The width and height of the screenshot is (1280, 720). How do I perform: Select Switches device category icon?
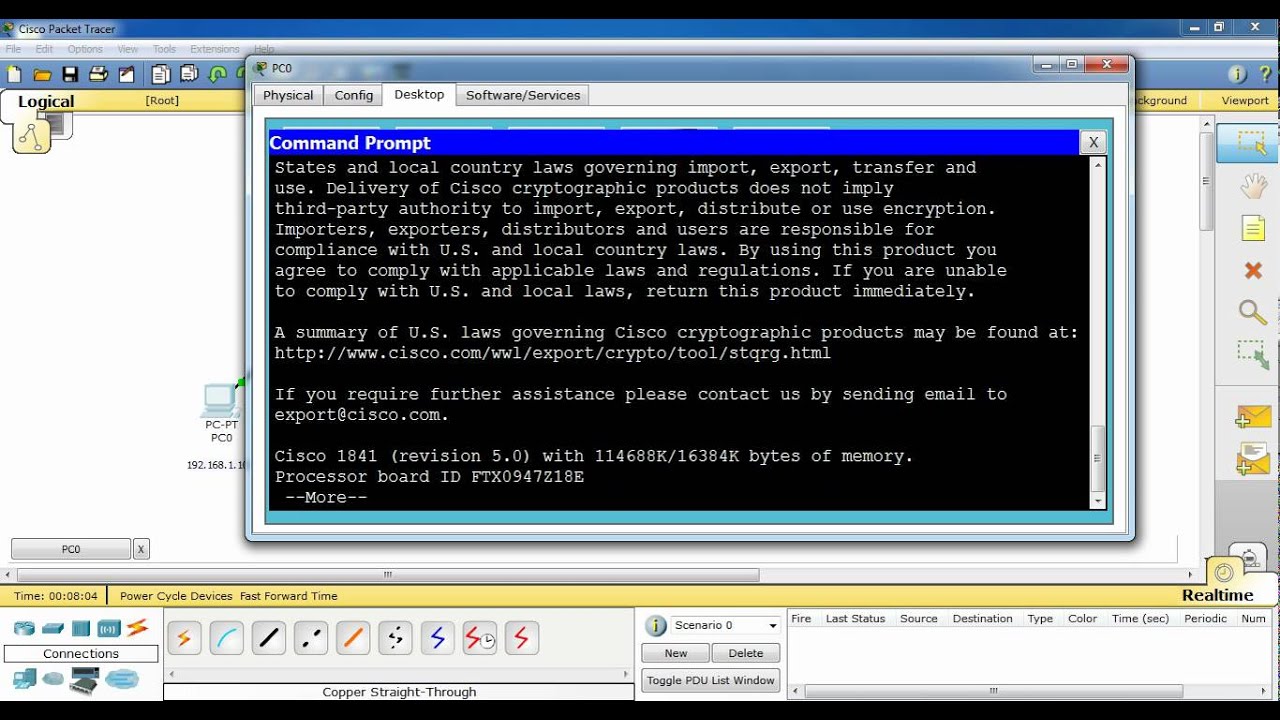[53, 628]
